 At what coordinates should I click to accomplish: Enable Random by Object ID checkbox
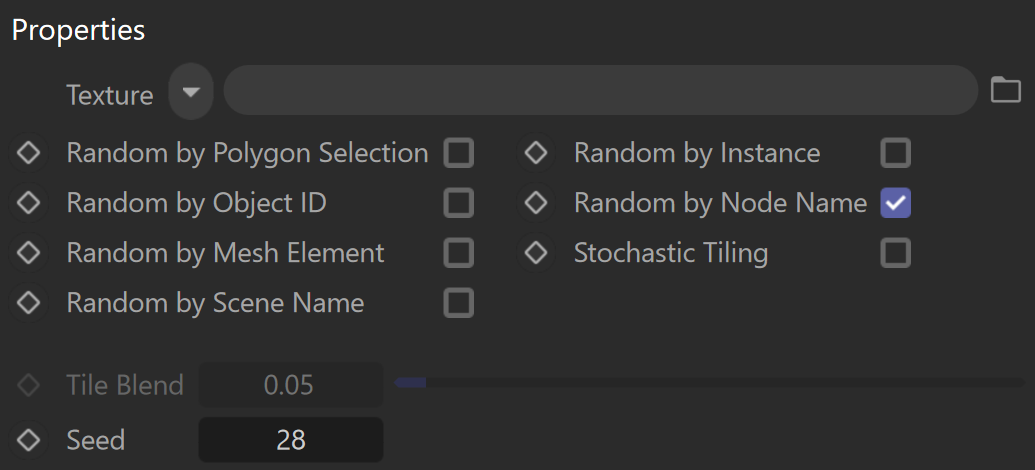coord(459,203)
